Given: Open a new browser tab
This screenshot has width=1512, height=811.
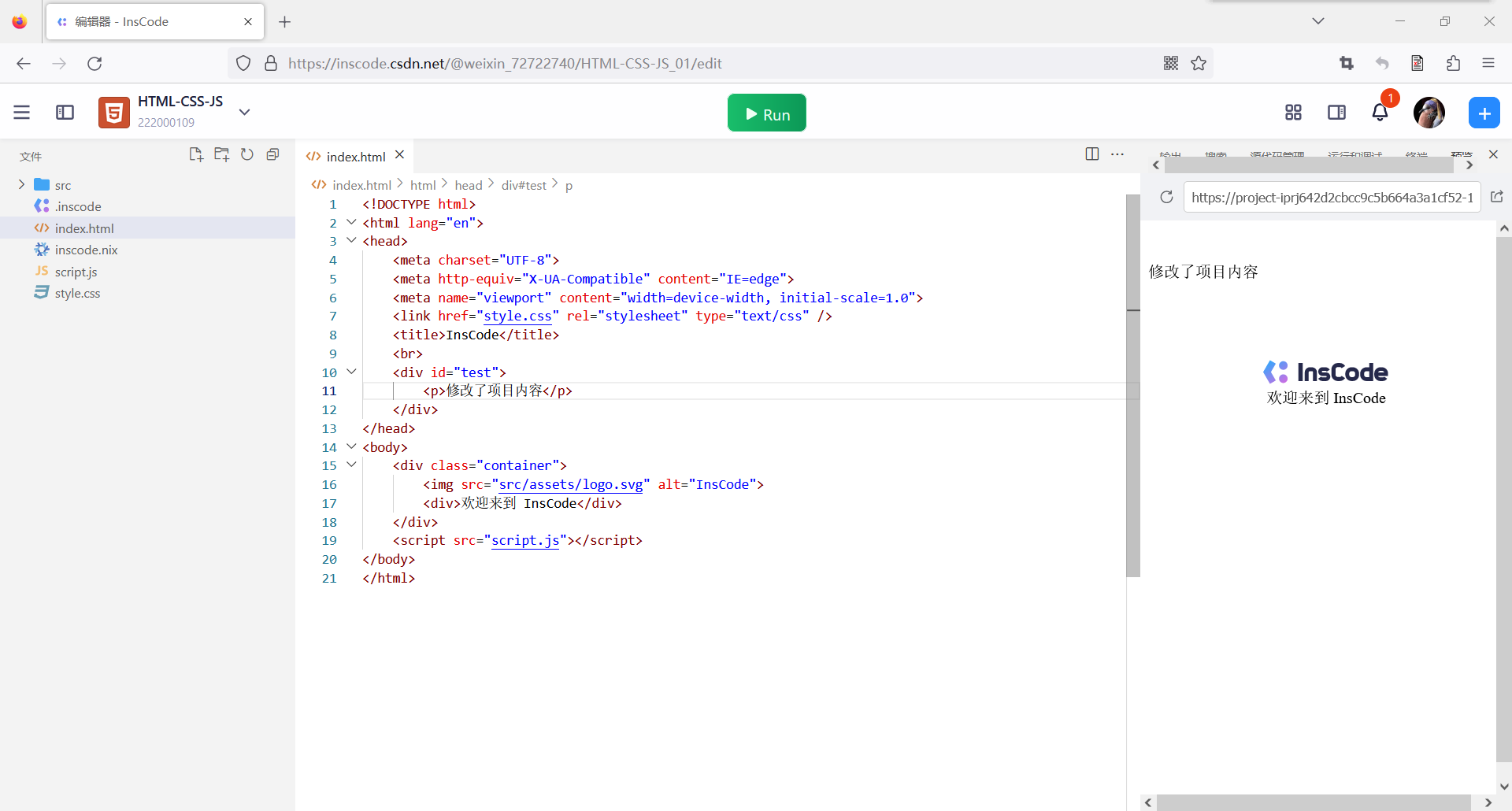Looking at the screenshot, I should click(x=285, y=22).
